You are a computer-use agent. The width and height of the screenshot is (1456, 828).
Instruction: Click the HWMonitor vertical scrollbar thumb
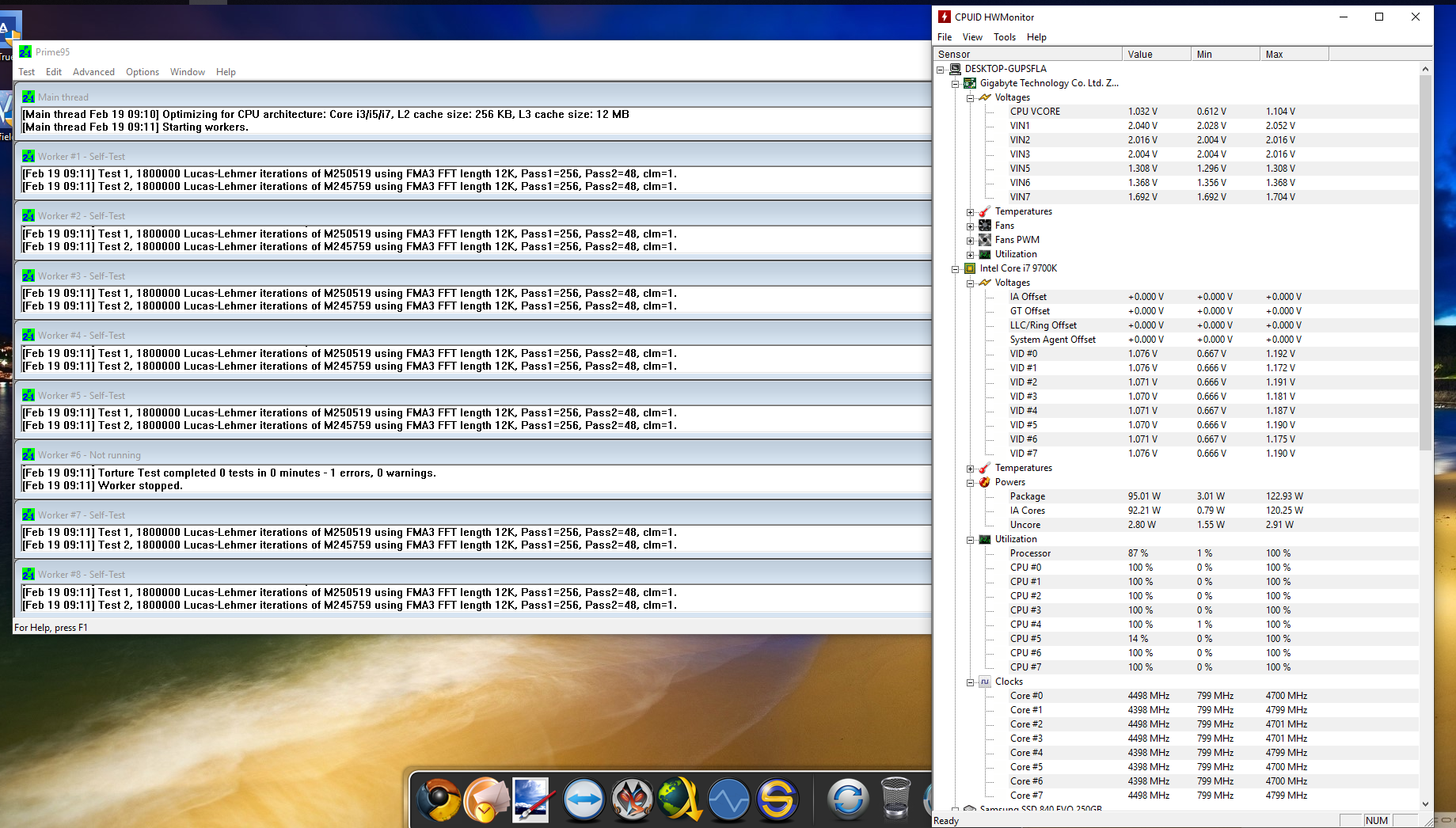point(1425,263)
